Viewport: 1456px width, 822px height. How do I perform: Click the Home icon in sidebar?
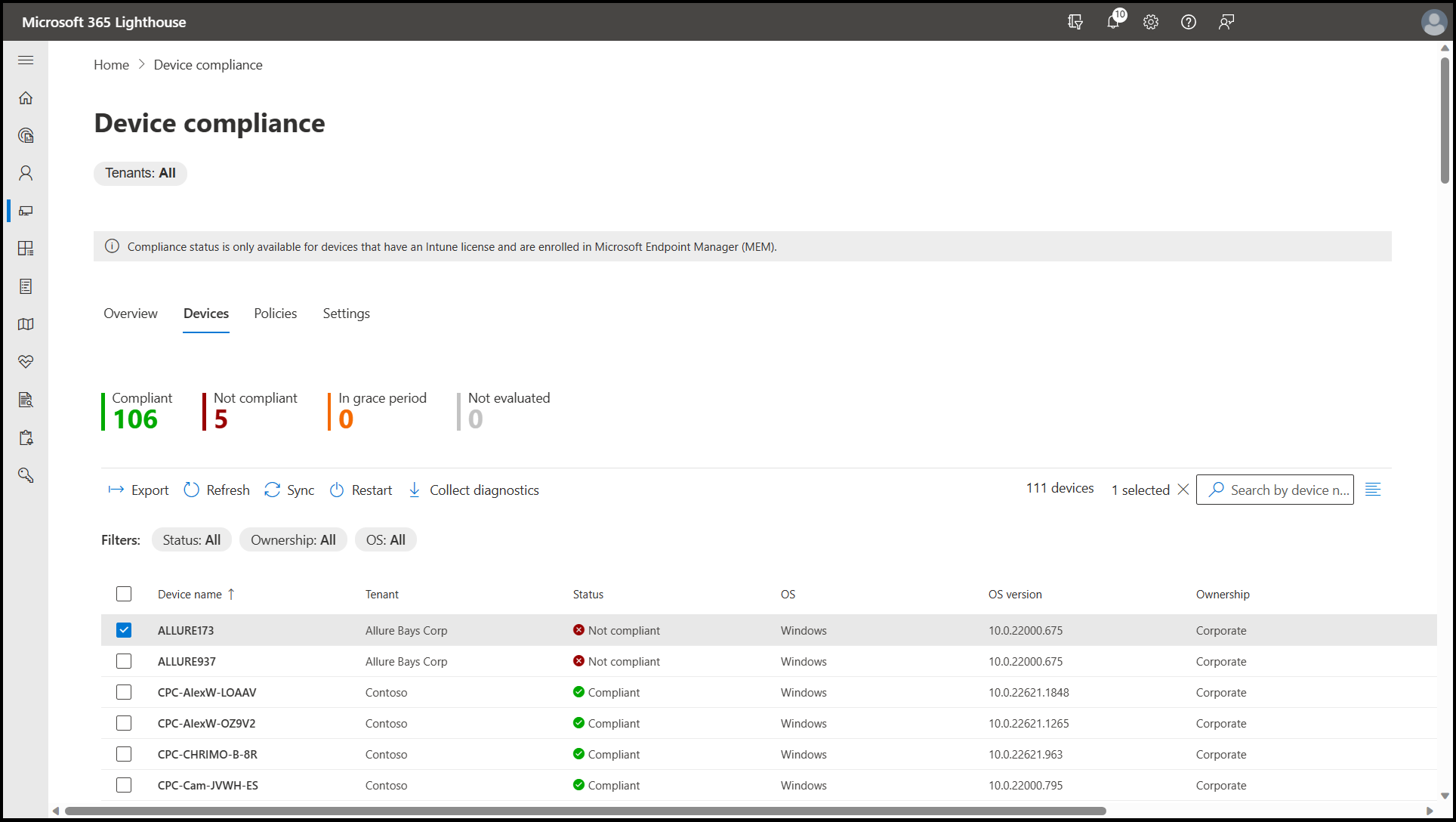pyautogui.click(x=26, y=98)
